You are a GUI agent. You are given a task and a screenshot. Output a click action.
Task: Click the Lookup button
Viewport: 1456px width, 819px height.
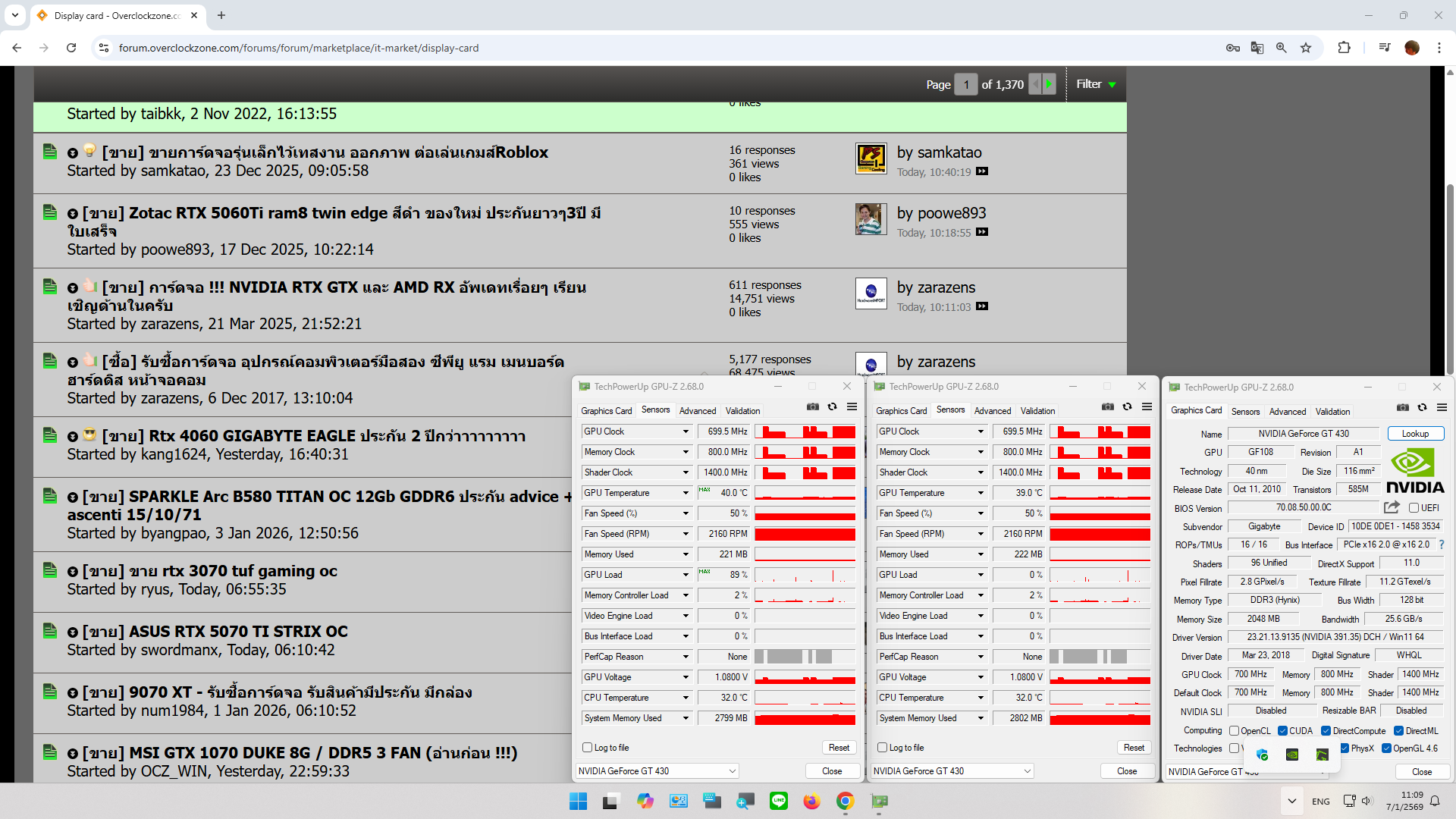pyautogui.click(x=1415, y=434)
